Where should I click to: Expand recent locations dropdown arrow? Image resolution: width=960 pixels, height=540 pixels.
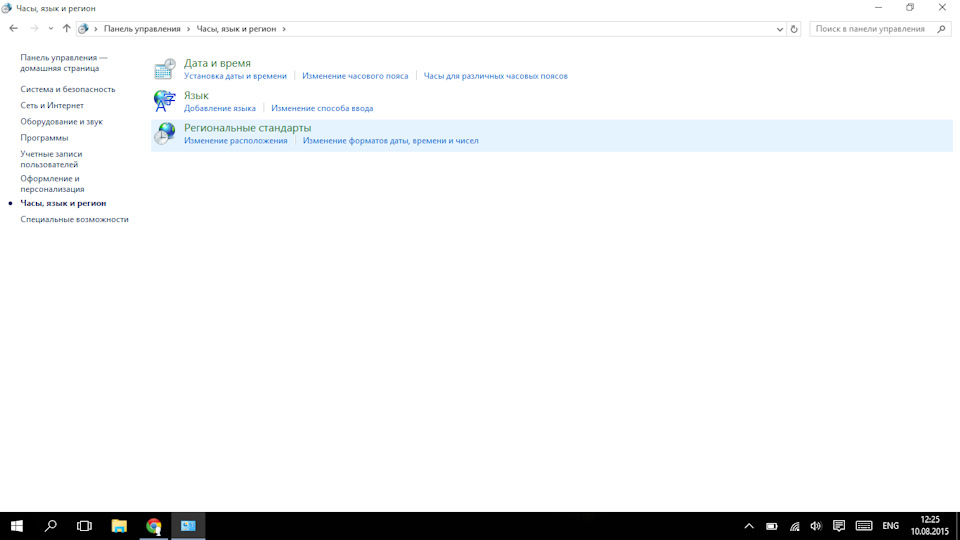coord(51,29)
